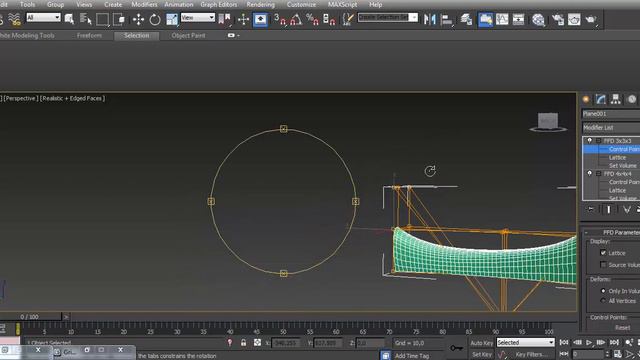This screenshot has height=360, width=640.
Task: Open the Hierarchy command panel tab
Action: click(616, 99)
